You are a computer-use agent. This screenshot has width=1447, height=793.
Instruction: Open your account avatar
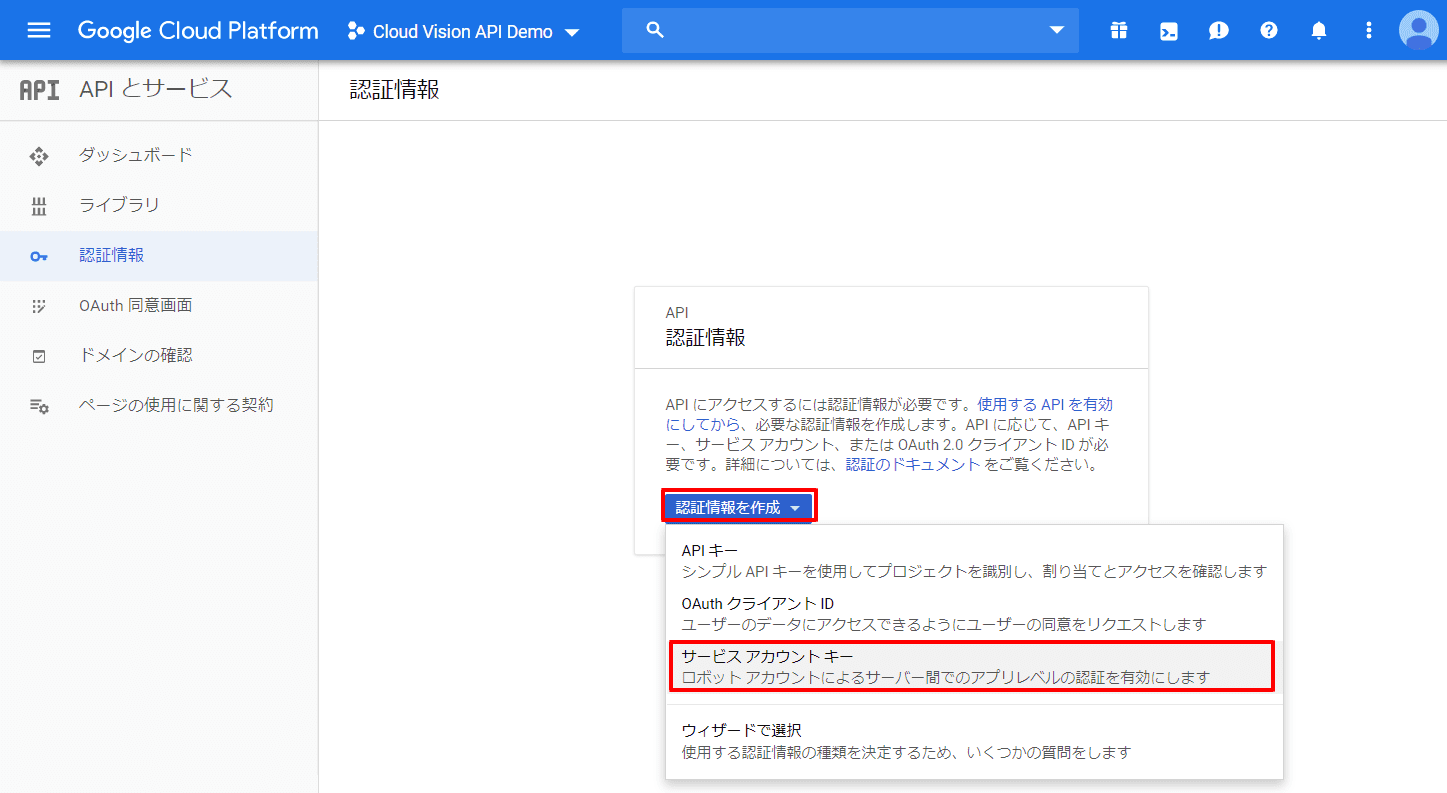click(x=1418, y=30)
